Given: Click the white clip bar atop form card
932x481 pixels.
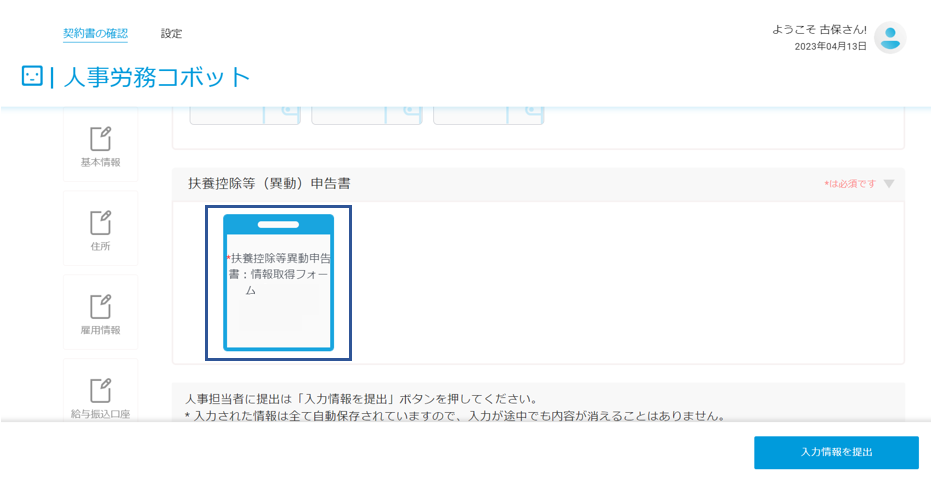Looking at the screenshot, I should 278,225.
